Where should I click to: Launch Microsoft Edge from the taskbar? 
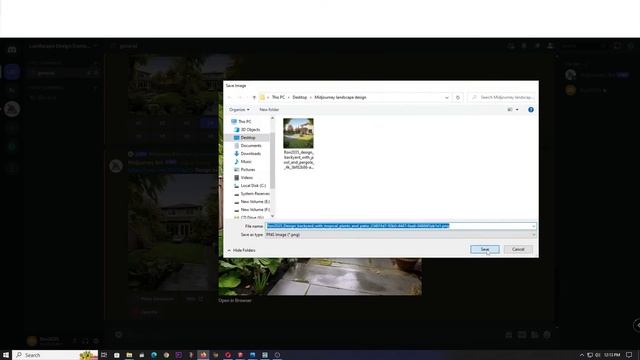click(154, 355)
